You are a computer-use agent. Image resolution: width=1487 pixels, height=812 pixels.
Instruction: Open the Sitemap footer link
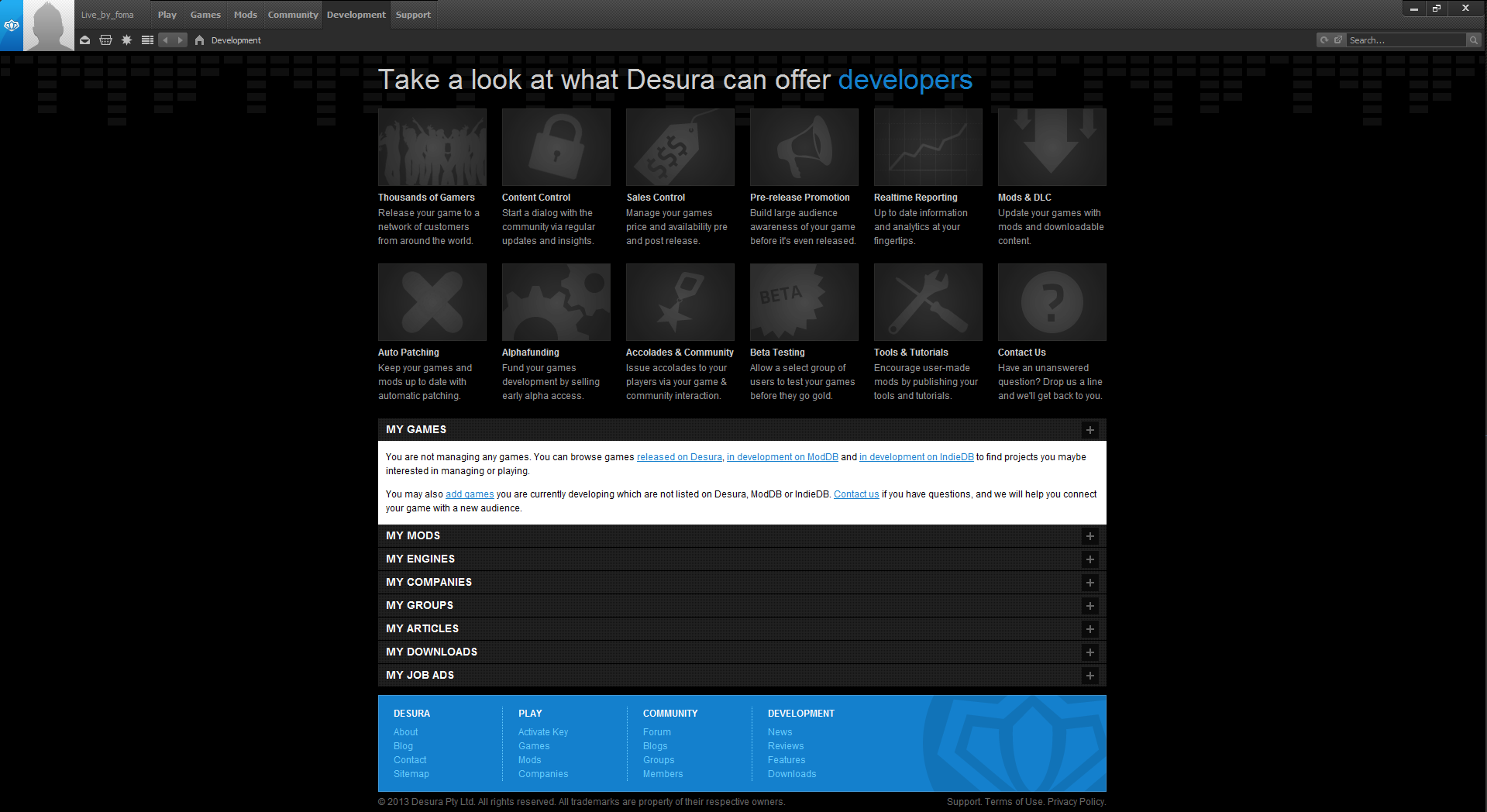(411, 774)
